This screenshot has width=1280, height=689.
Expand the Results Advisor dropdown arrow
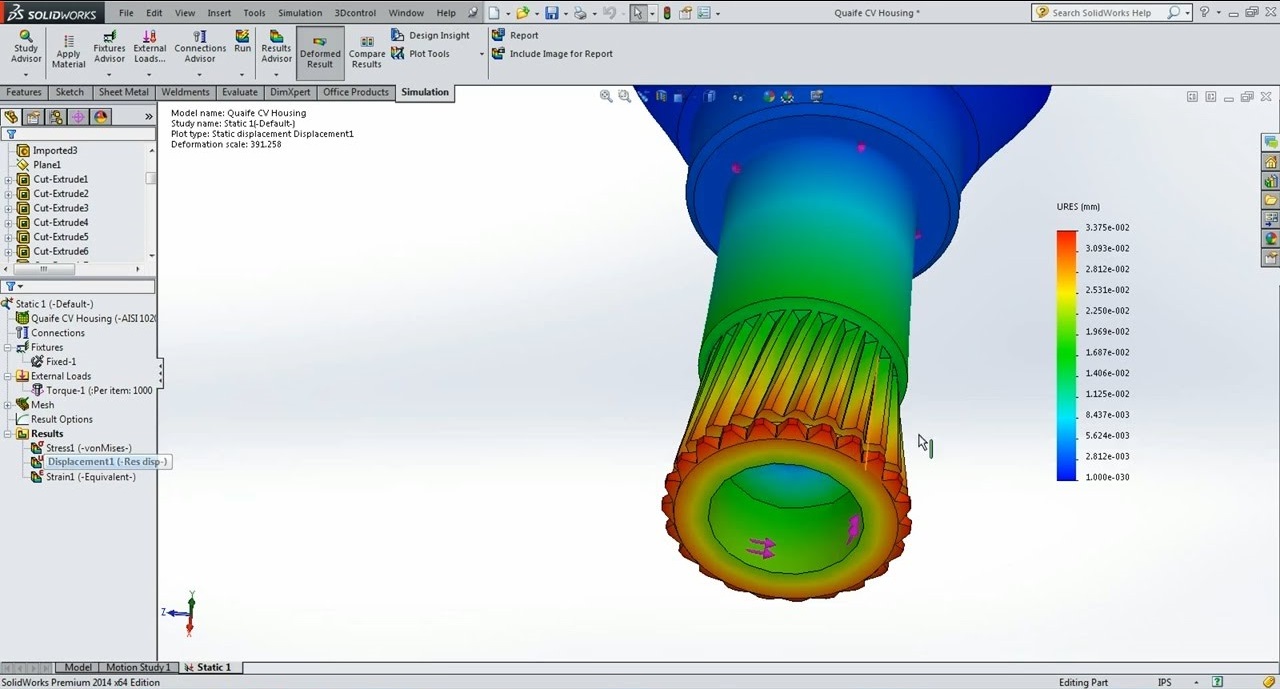276,74
